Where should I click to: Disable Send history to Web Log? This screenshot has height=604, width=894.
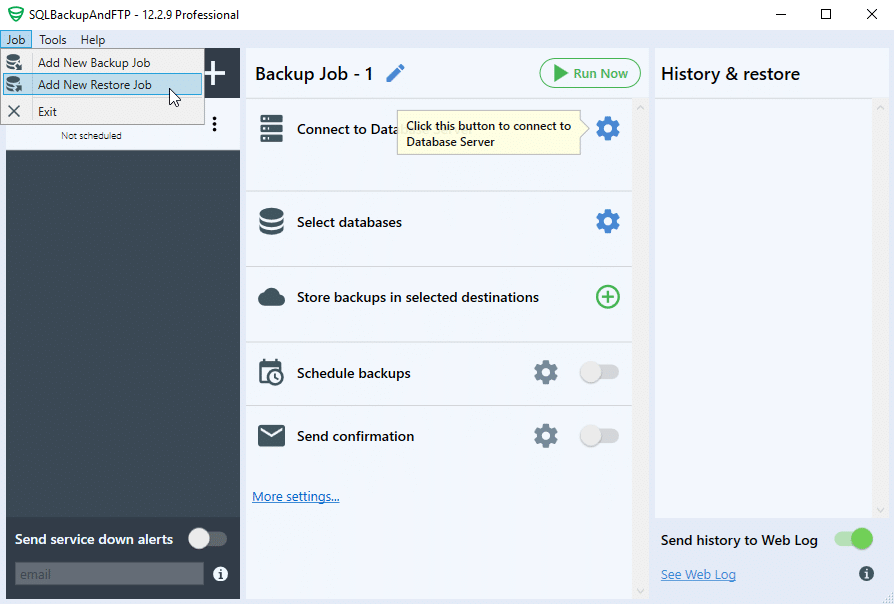tap(852, 539)
